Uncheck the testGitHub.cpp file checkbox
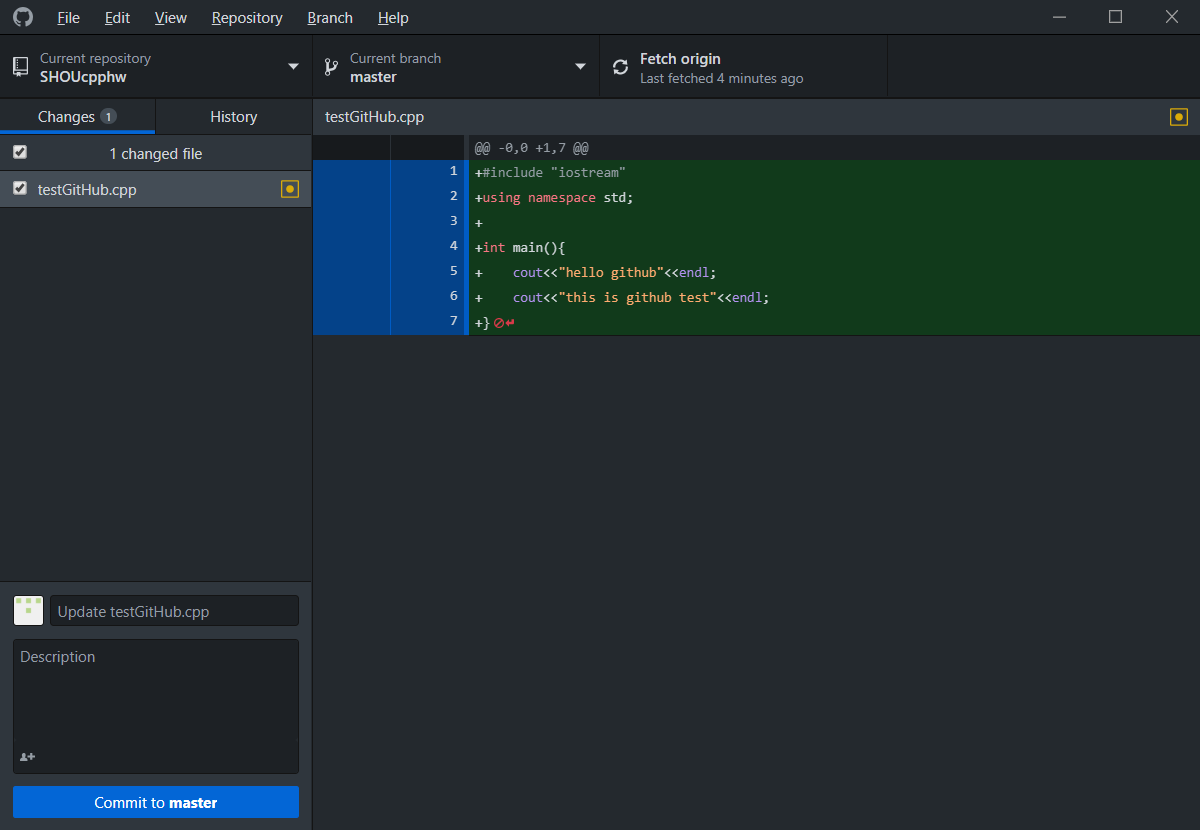This screenshot has height=830, width=1200. (x=20, y=189)
